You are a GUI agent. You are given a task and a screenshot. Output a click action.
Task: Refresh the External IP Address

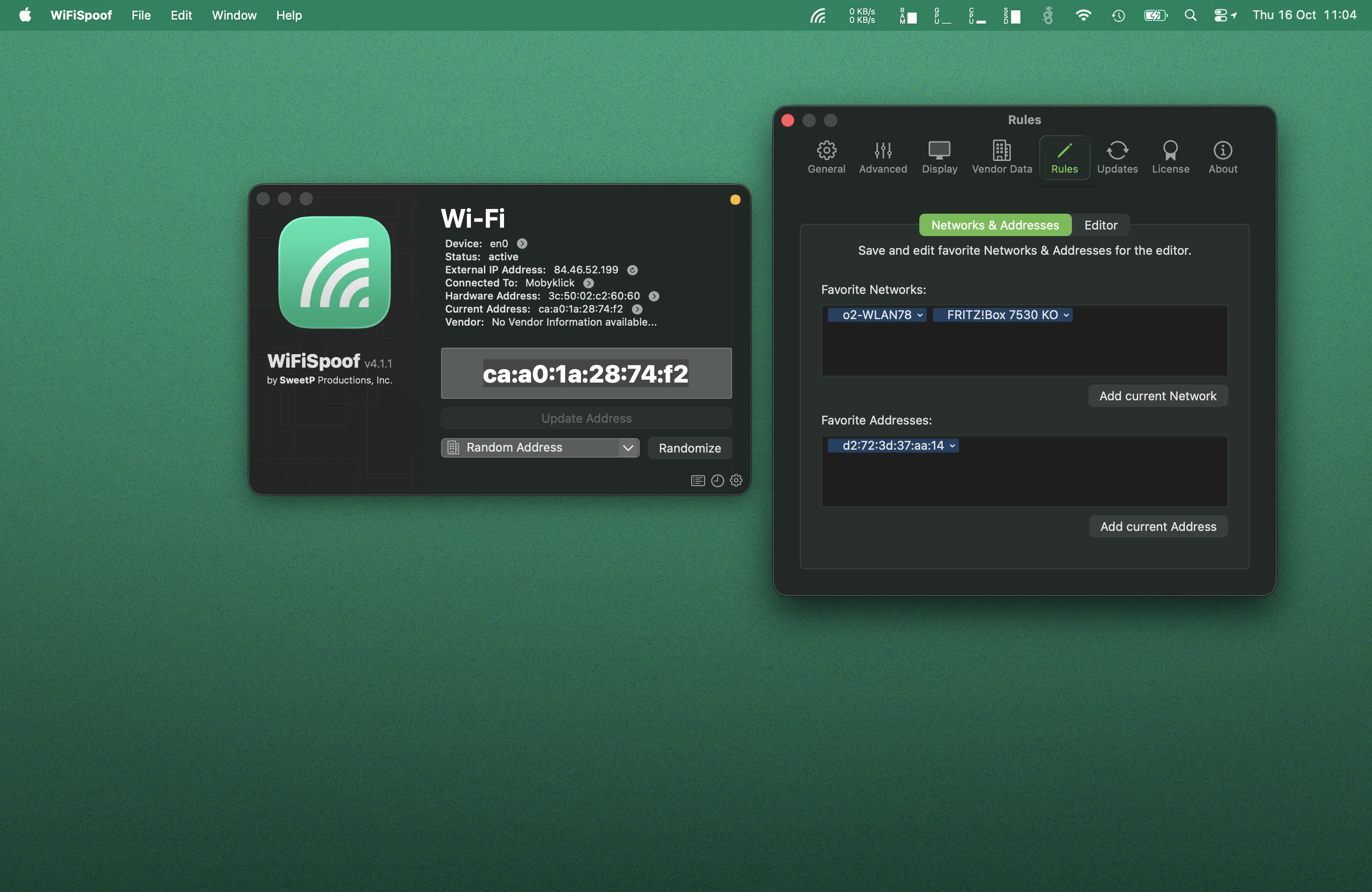(x=632, y=270)
